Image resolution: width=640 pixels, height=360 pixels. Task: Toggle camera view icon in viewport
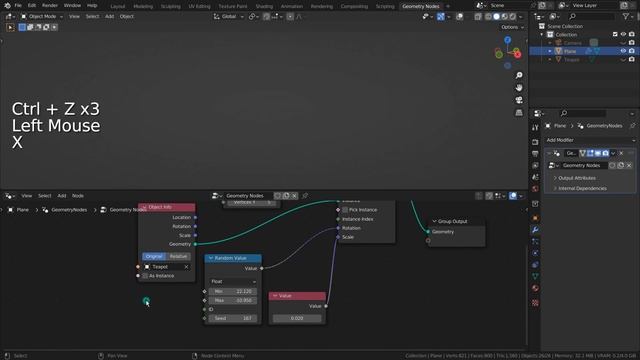click(519, 100)
